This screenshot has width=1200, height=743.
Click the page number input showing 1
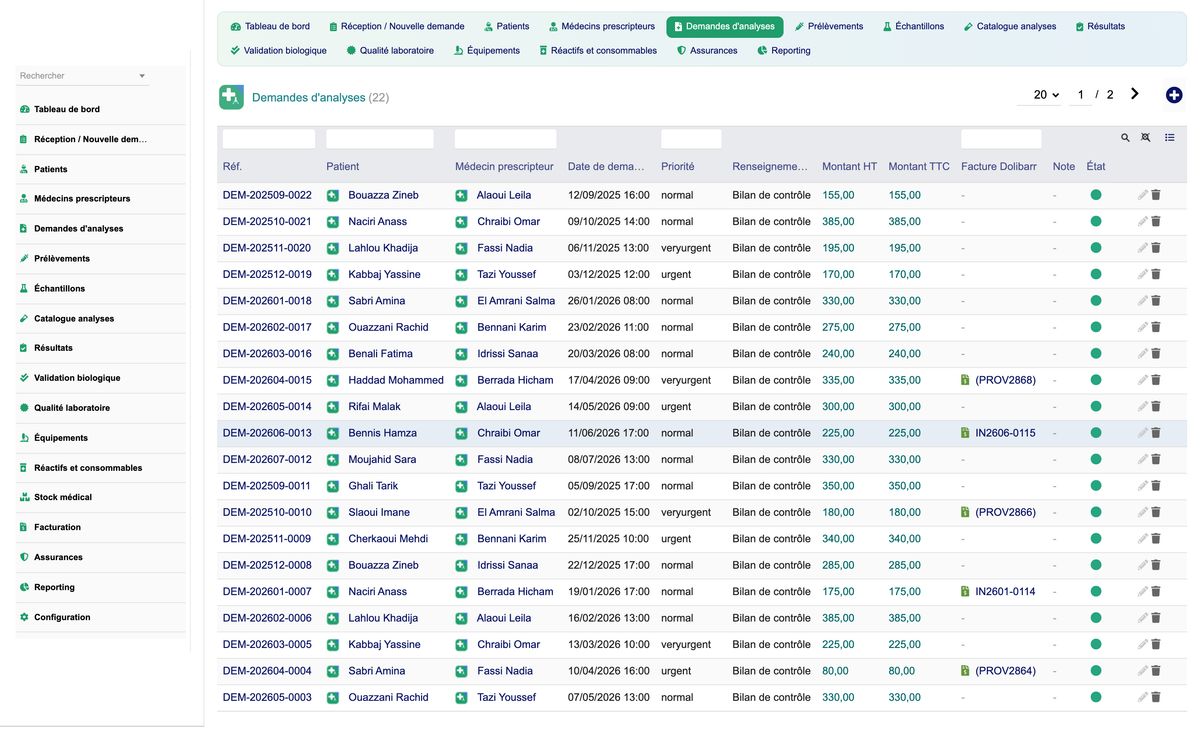pyautogui.click(x=1080, y=95)
